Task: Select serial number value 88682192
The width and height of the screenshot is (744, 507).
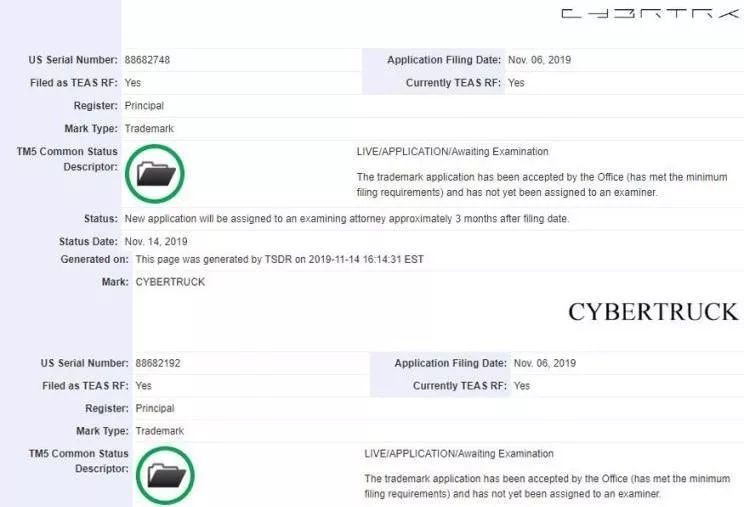Action: (158, 363)
